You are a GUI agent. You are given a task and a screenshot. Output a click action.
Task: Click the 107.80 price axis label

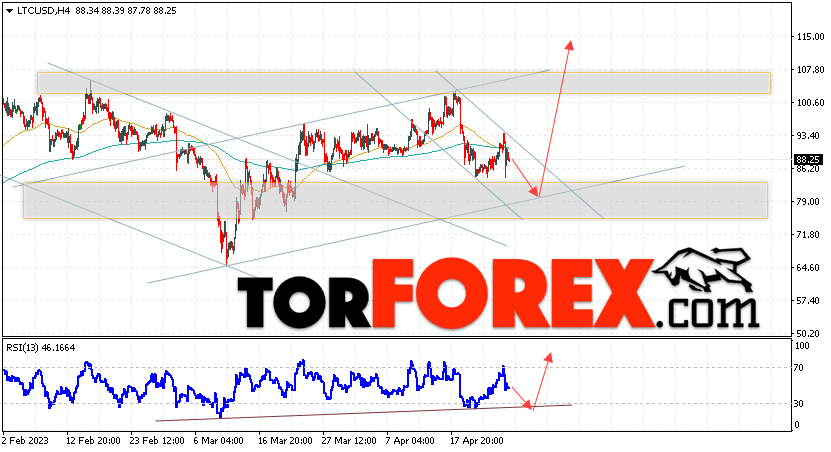pyautogui.click(x=811, y=69)
